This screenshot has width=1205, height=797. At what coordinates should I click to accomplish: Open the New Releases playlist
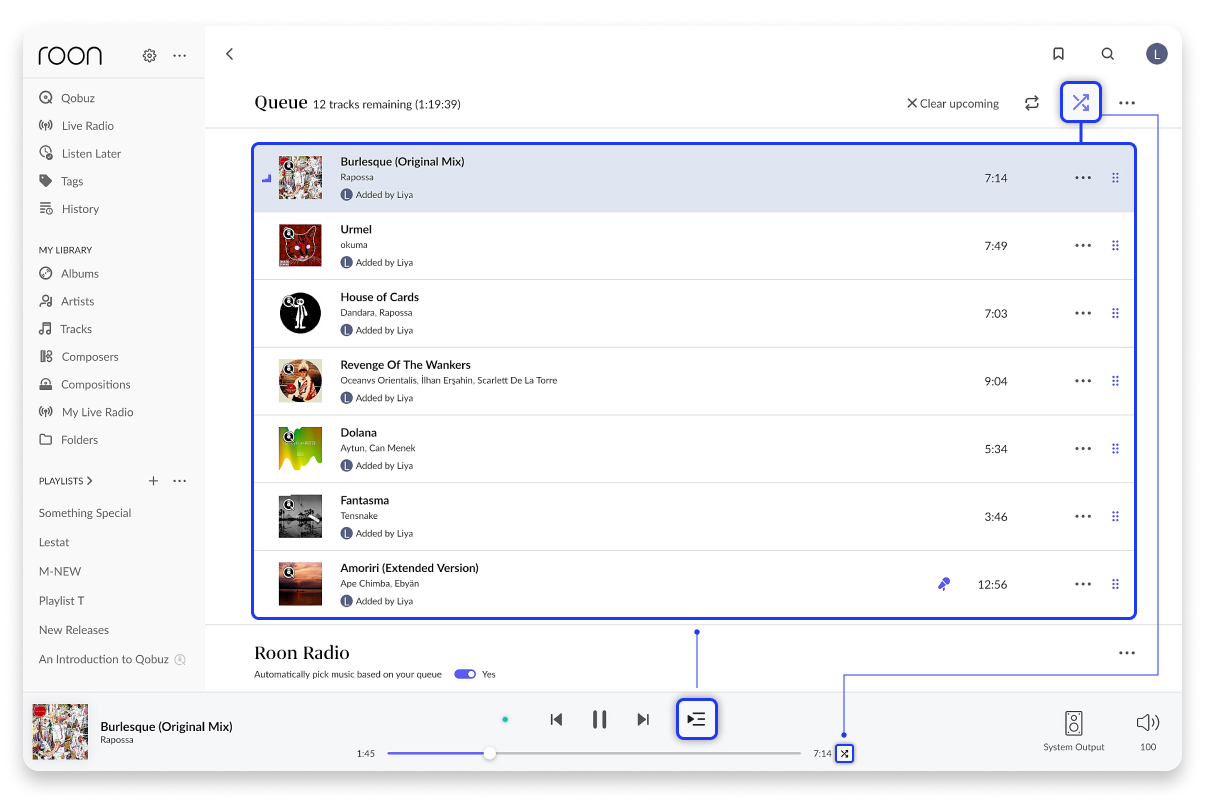74,630
